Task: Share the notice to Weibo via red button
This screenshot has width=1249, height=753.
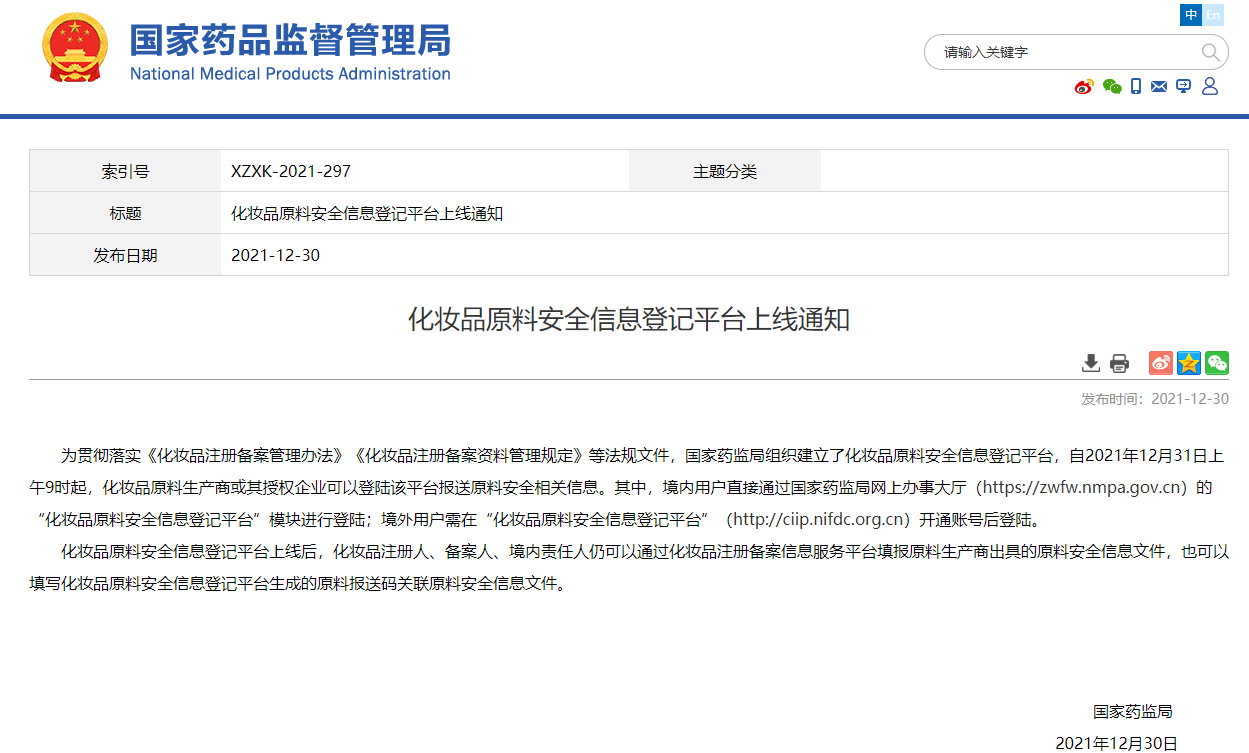Action: pos(1161,363)
